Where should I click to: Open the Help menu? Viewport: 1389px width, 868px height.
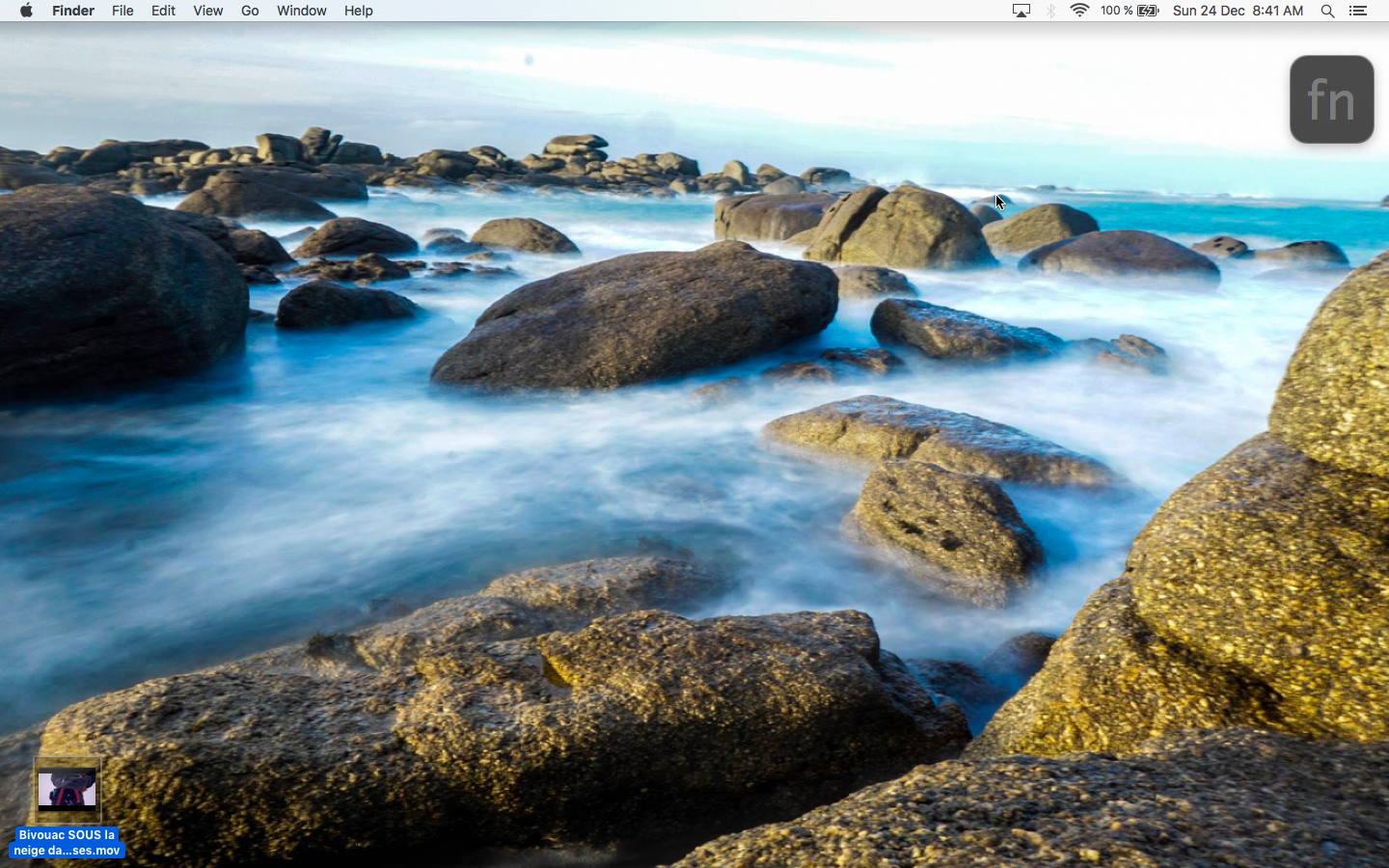[358, 11]
